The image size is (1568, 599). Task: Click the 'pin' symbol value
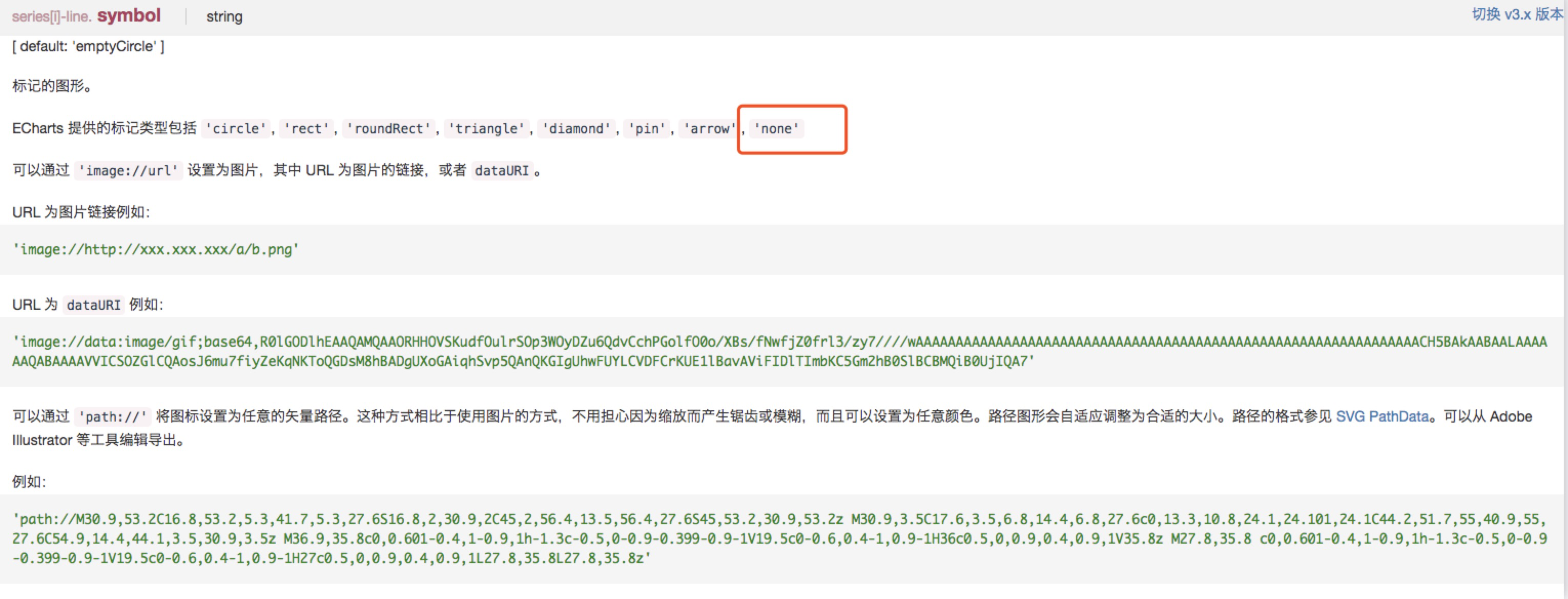coord(647,129)
